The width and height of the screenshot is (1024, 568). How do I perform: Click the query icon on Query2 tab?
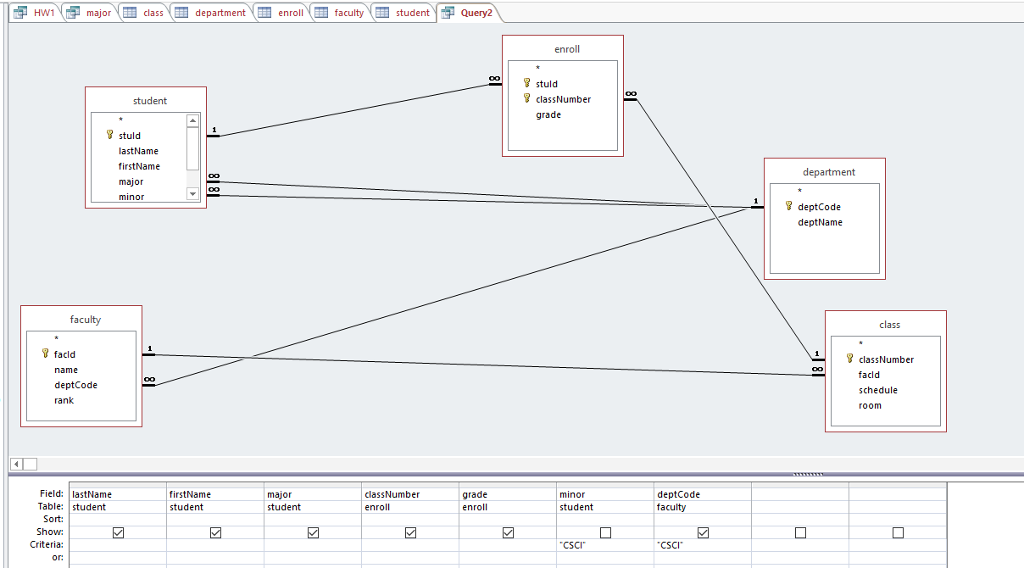tap(447, 12)
